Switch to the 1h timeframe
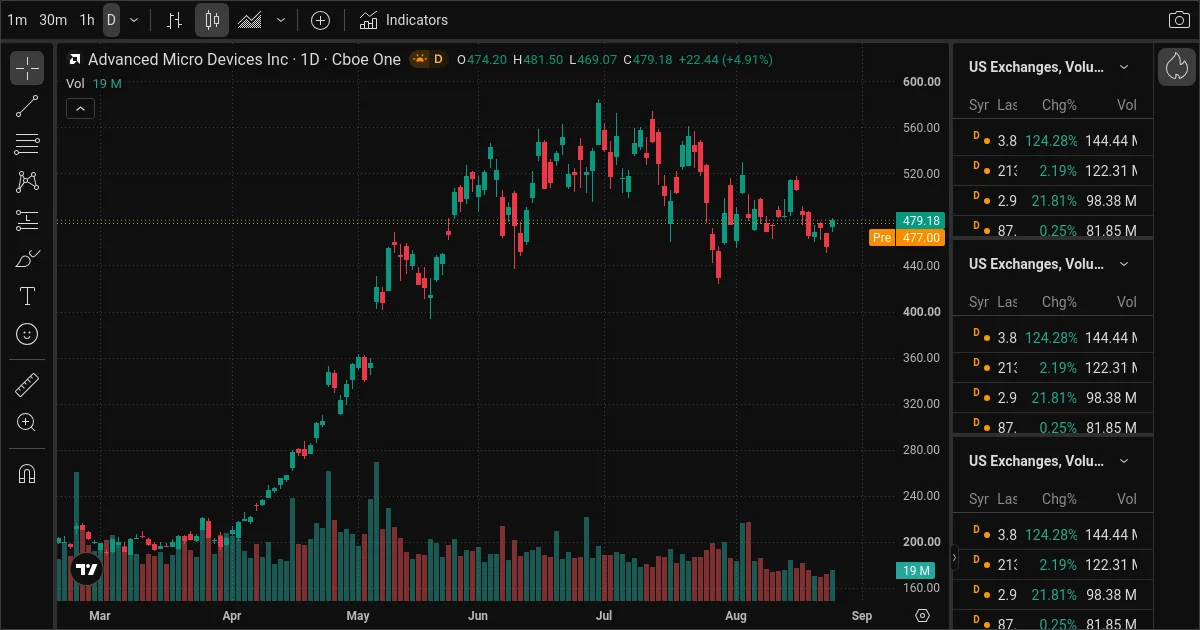Screen dimensions: 1200x630 coord(87,20)
